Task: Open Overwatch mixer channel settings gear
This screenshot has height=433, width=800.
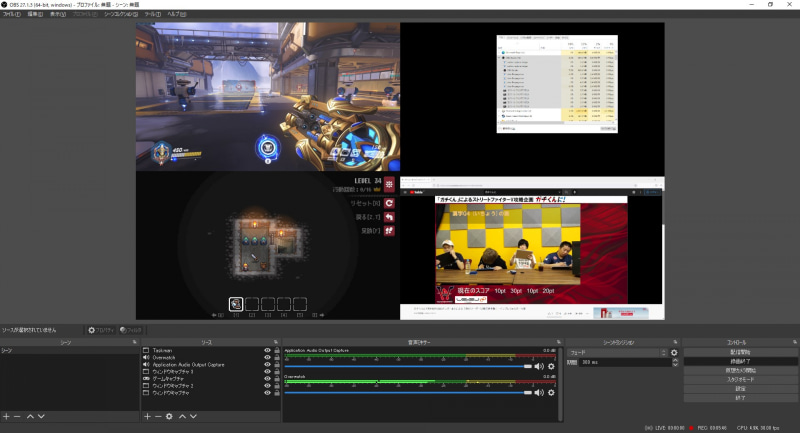Action: pyautogui.click(x=551, y=392)
